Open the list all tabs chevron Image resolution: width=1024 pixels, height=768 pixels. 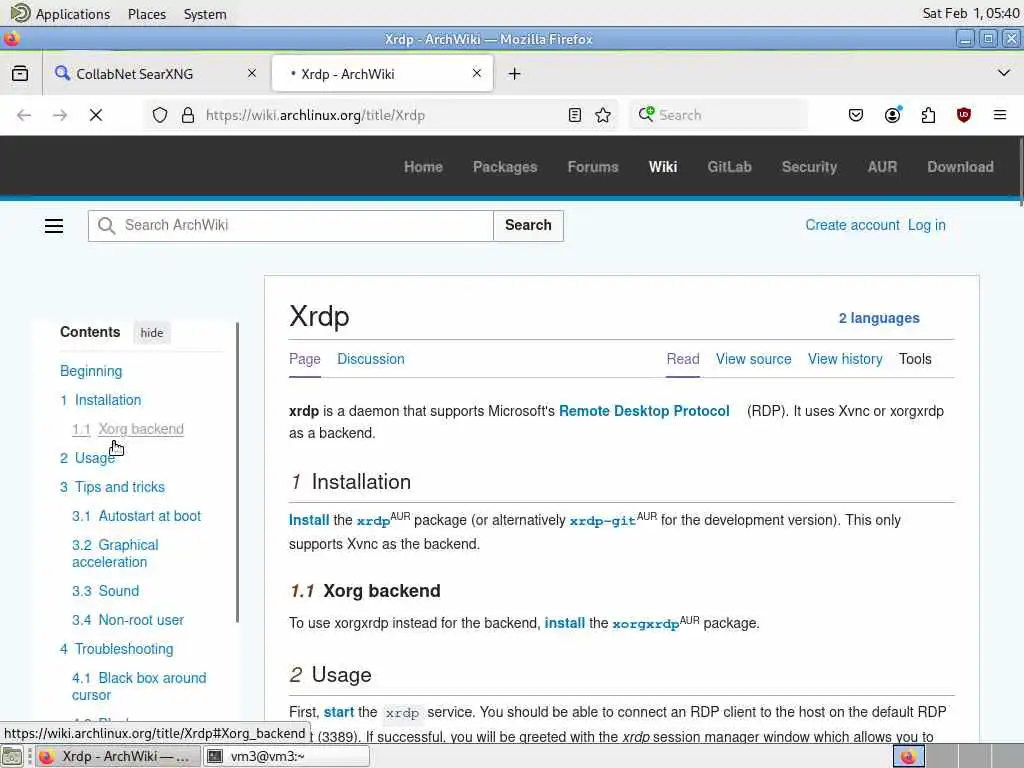(1004, 73)
